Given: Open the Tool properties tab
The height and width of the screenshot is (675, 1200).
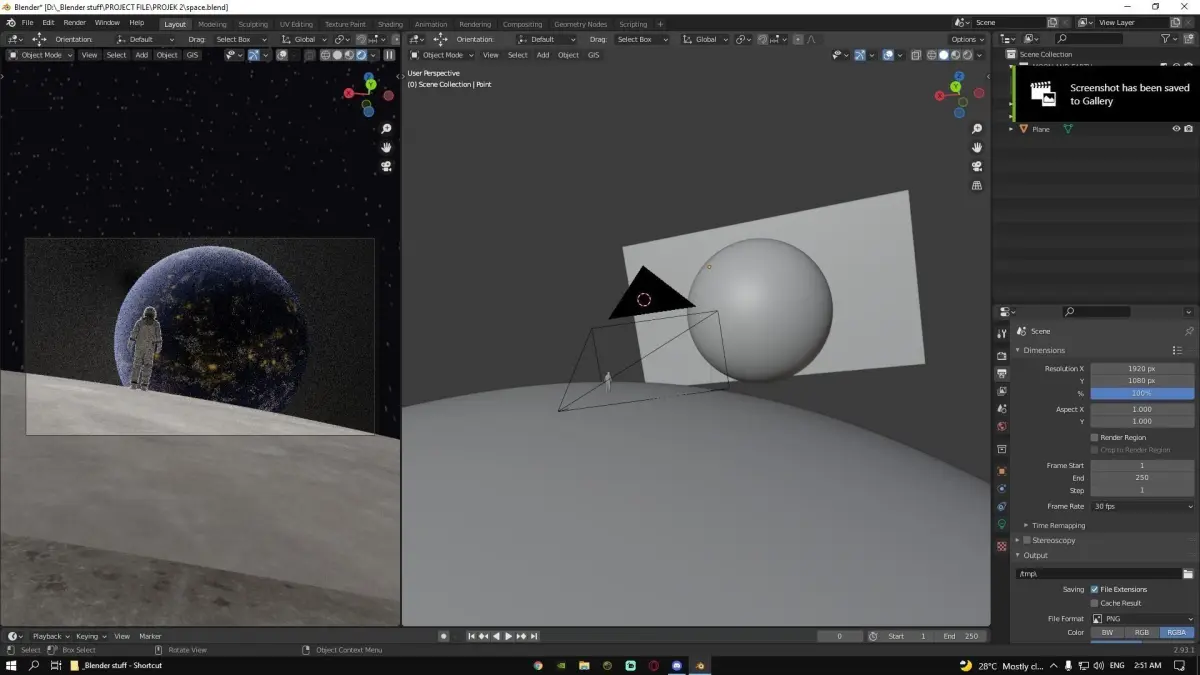Looking at the screenshot, I should point(1002,333).
